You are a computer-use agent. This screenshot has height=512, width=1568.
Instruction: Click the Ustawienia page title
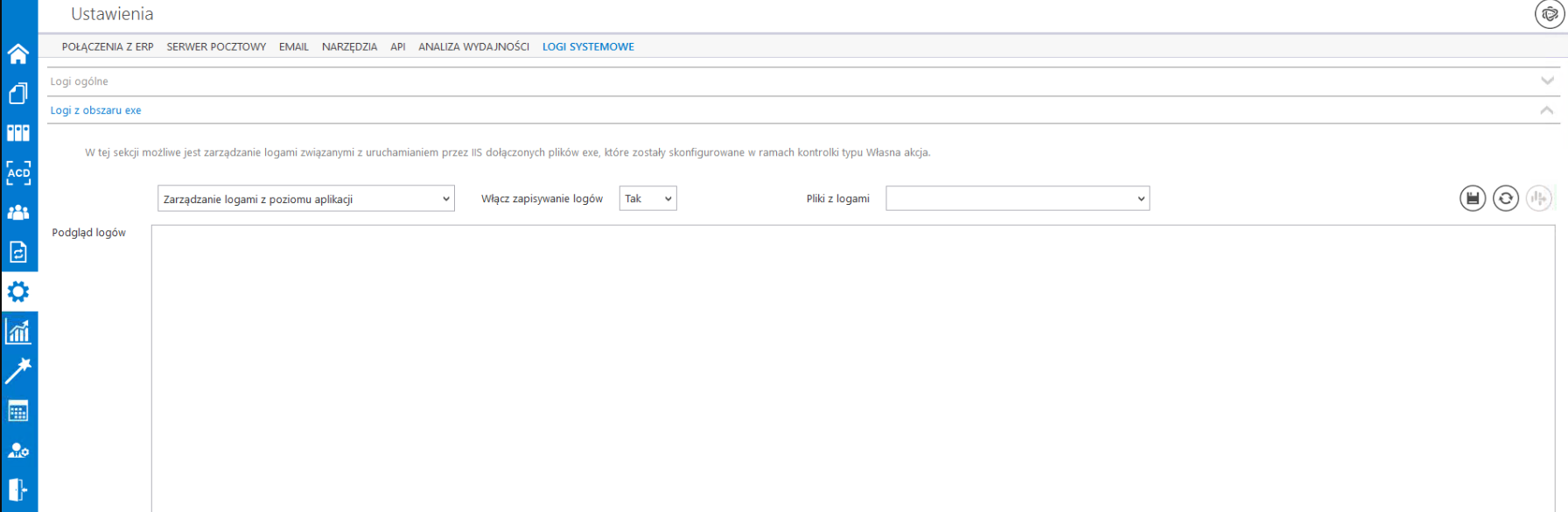(112, 14)
